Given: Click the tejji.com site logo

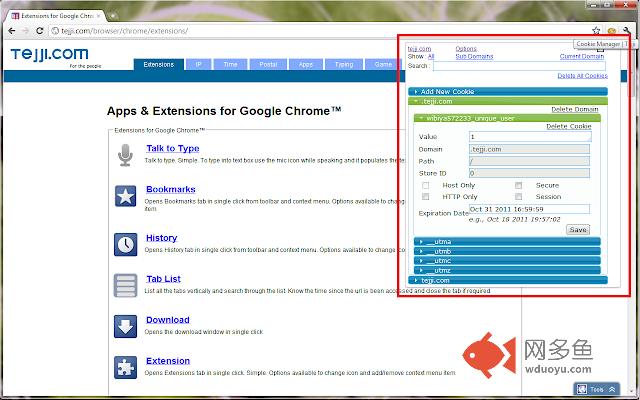Looking at the screenshot, I should (x=50, y=54).
